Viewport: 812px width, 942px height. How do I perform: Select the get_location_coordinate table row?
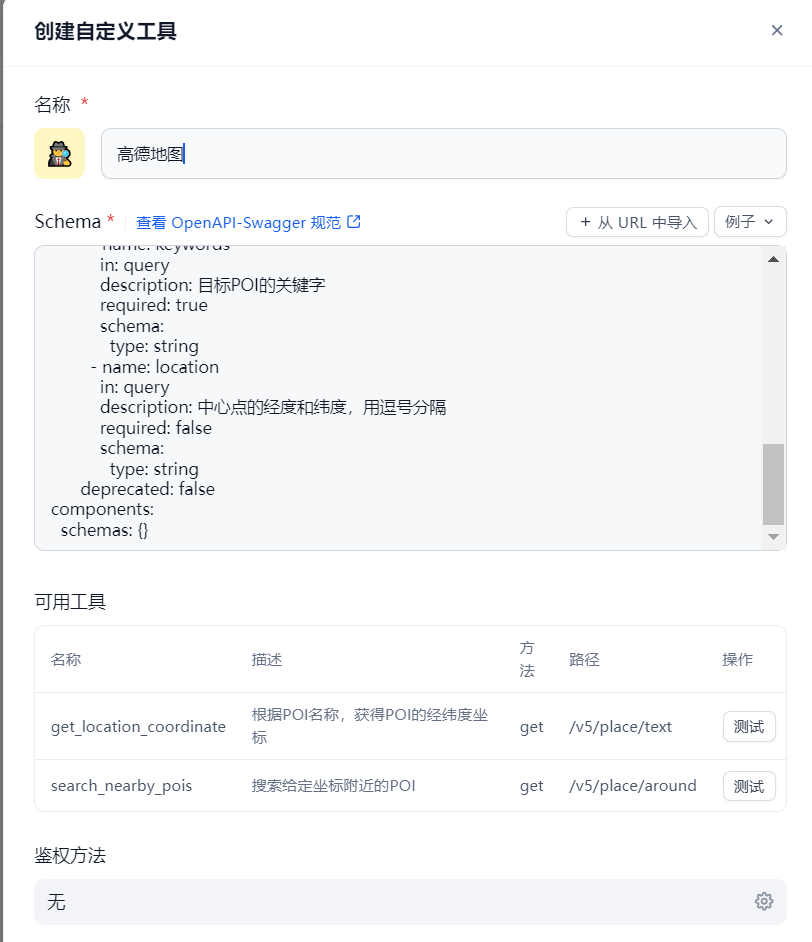pyautogui.click(x=410, y=726)
